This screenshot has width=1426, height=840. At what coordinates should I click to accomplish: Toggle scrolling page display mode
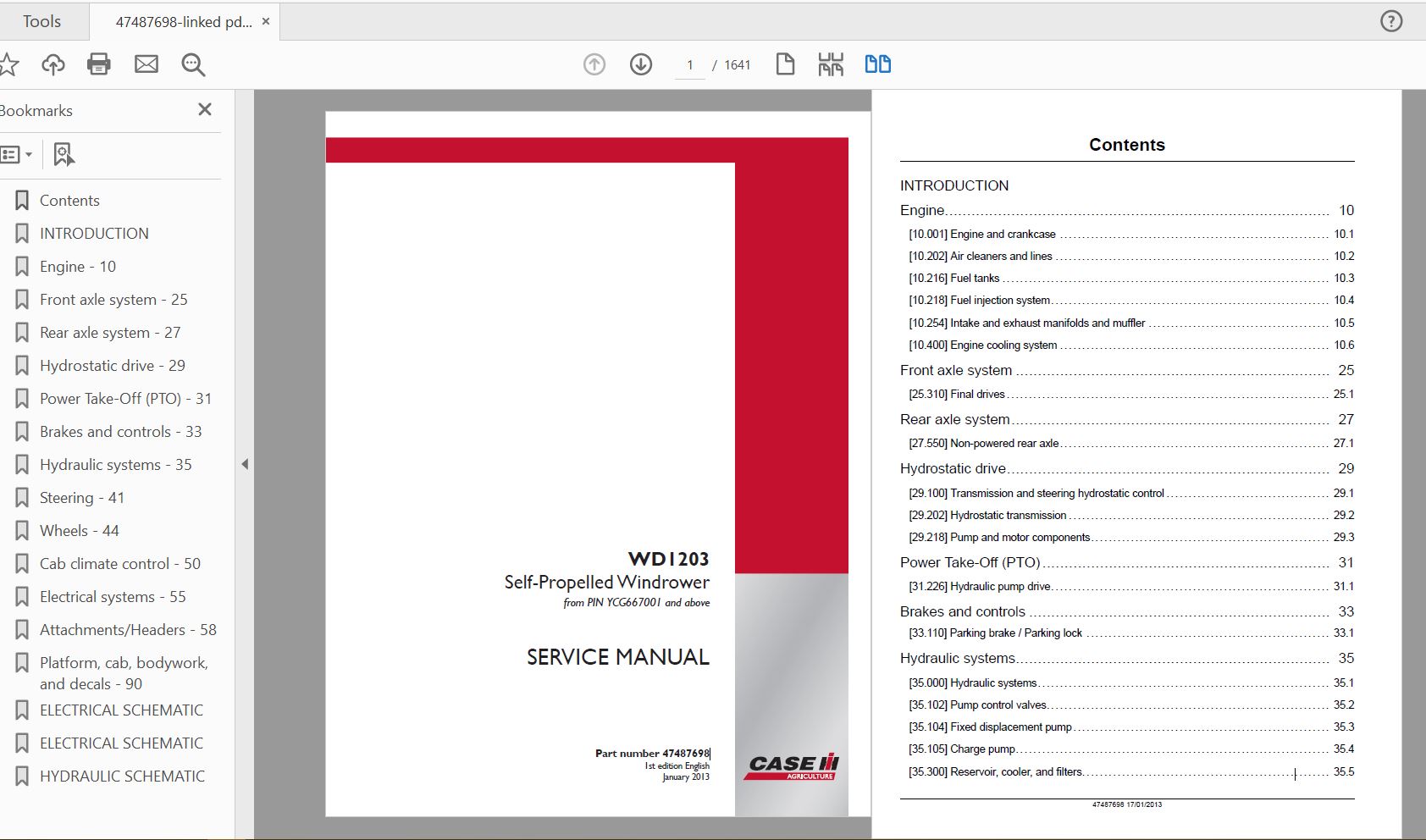[831, 64]
